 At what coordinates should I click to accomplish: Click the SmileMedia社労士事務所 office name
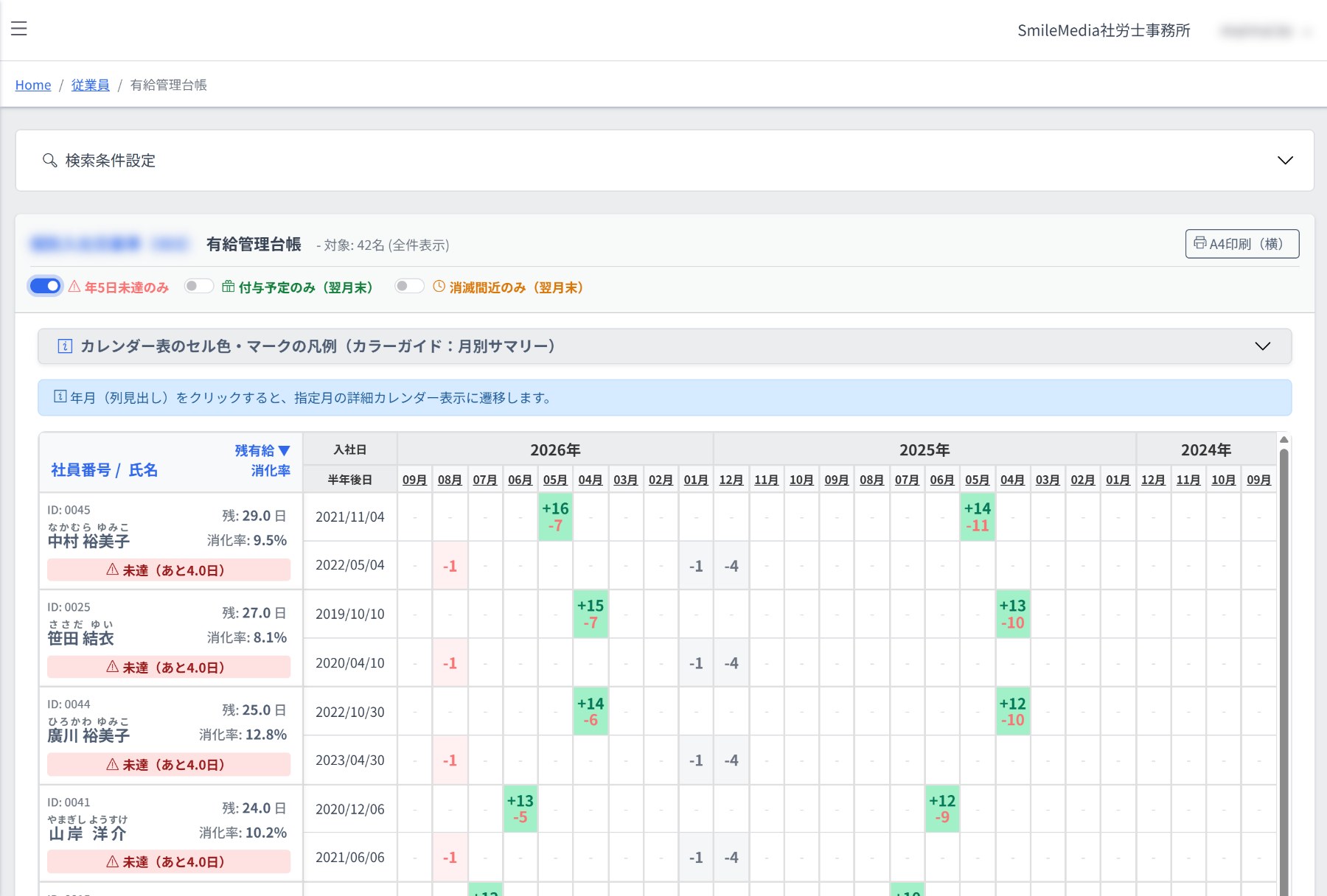pyautogui.click(x=1104, y=30)
